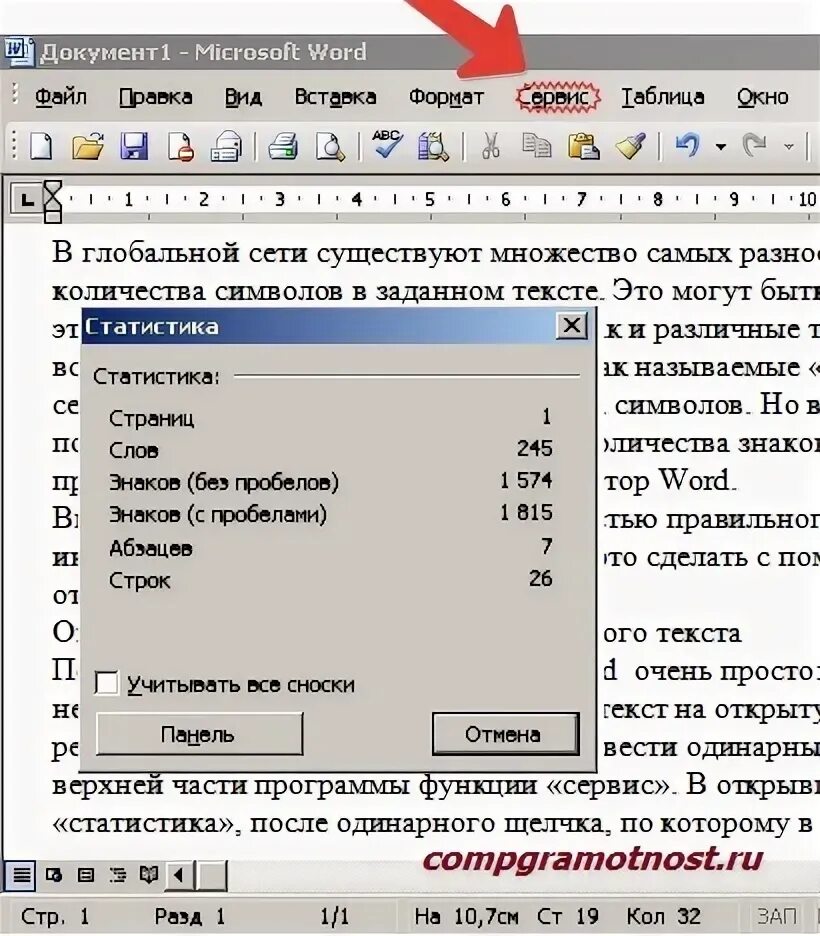Screen dimensions: 820x936
Task: Click the Страниц row label
Action: coord(152,418)
